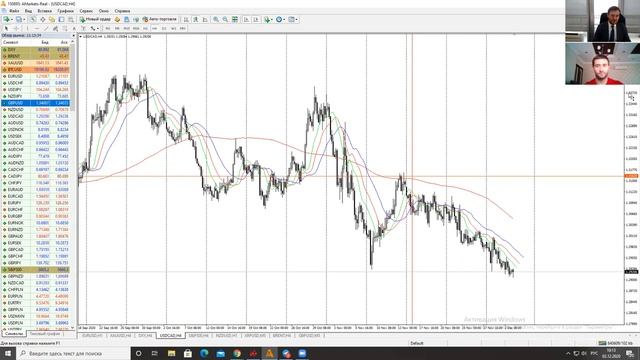Image resolution: width=640 pixels, height=360 pixels.
Task: Open the periods clock dropdown
Action: click(280, 19)
